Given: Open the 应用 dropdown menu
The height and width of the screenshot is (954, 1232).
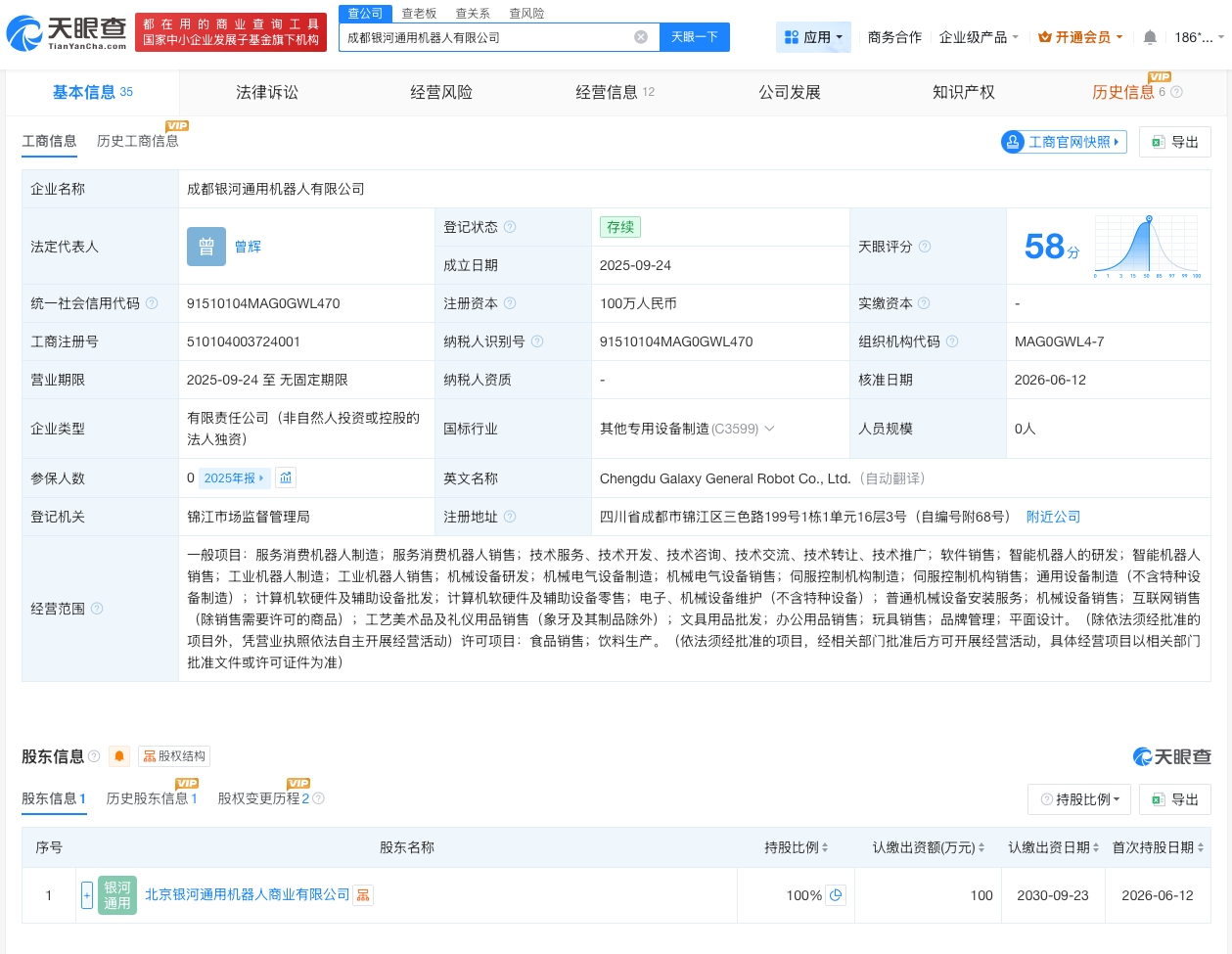Looking at the screenshot, I should coord(813,37).
